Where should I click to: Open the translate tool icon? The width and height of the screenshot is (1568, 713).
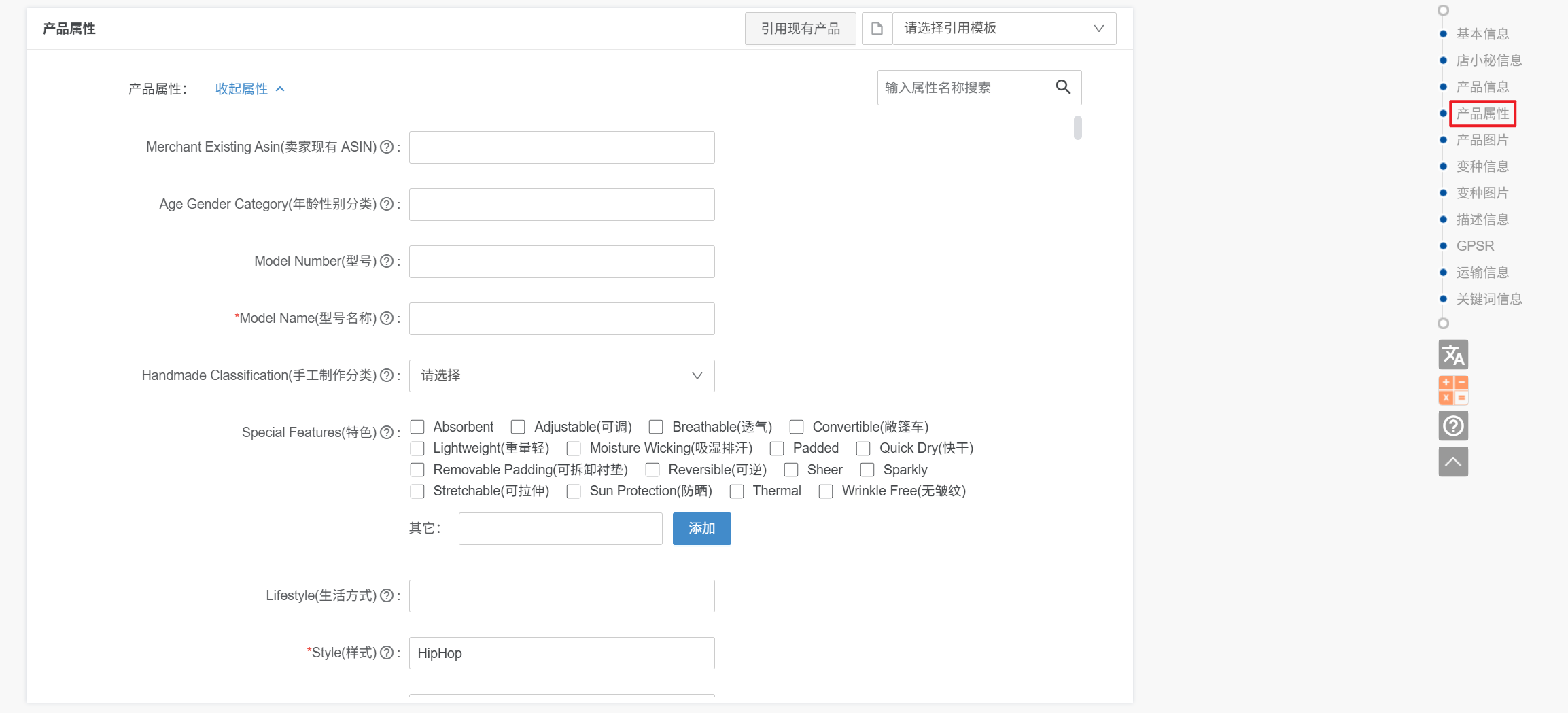pos(1453,354)
